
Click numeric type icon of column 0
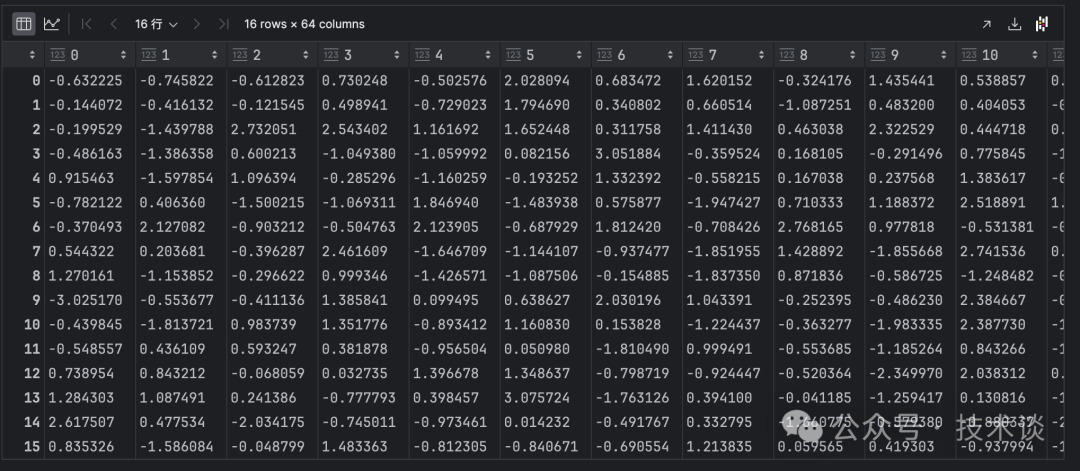click(58, 55)
